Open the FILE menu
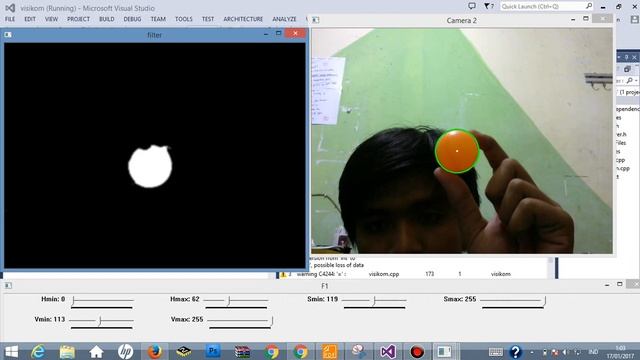 pos(10,19)
